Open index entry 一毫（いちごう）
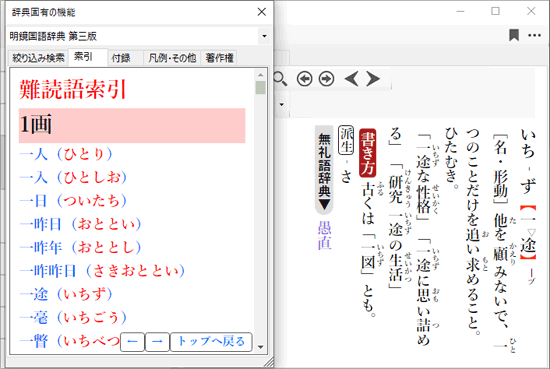550x369 pixels. [x=73, y=317]
